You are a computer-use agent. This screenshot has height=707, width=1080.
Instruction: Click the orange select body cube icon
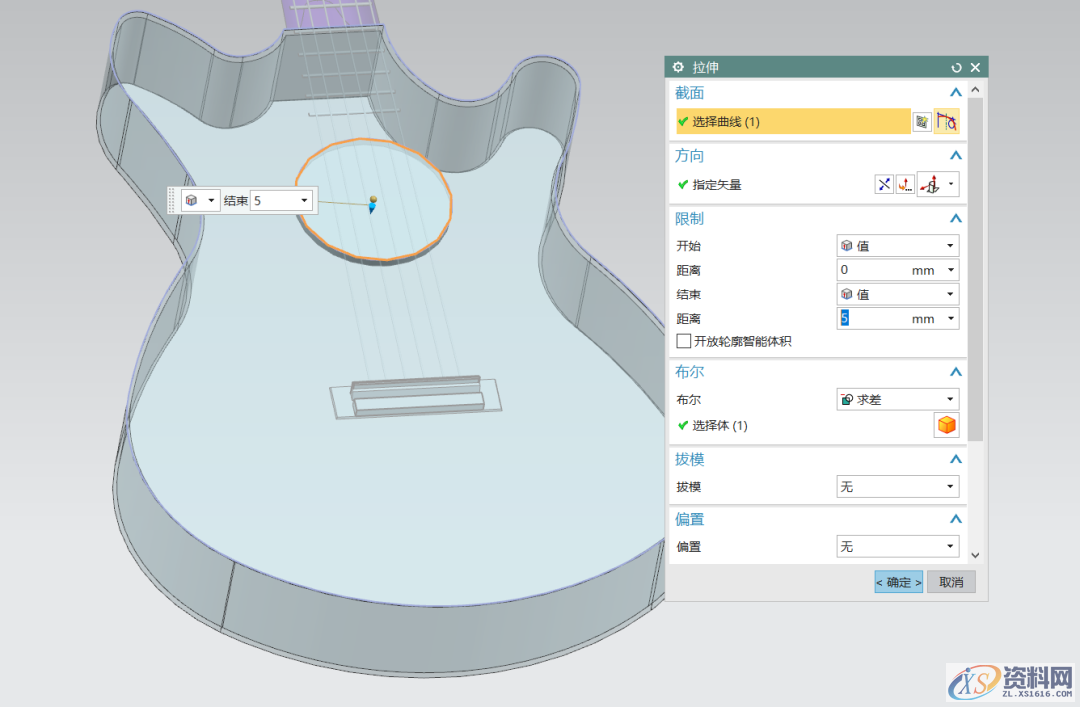[x=946, y=425]
